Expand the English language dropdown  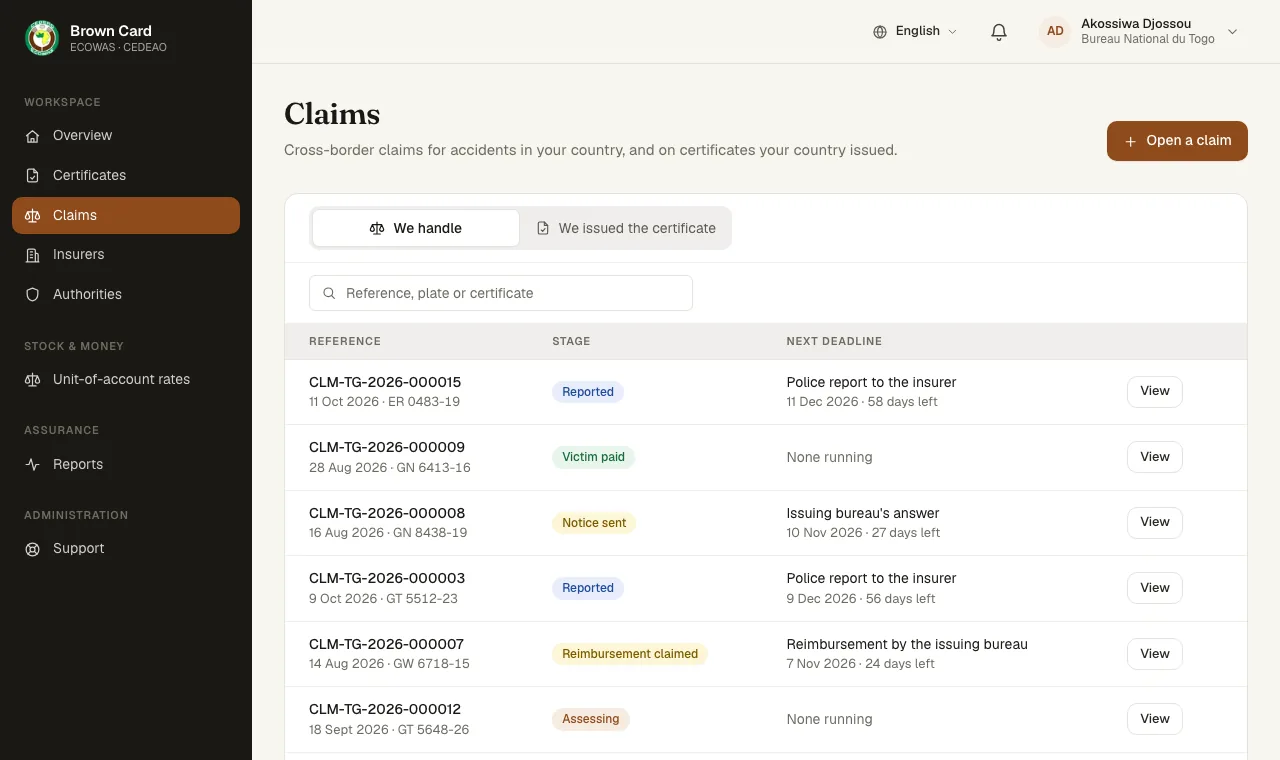915,32
